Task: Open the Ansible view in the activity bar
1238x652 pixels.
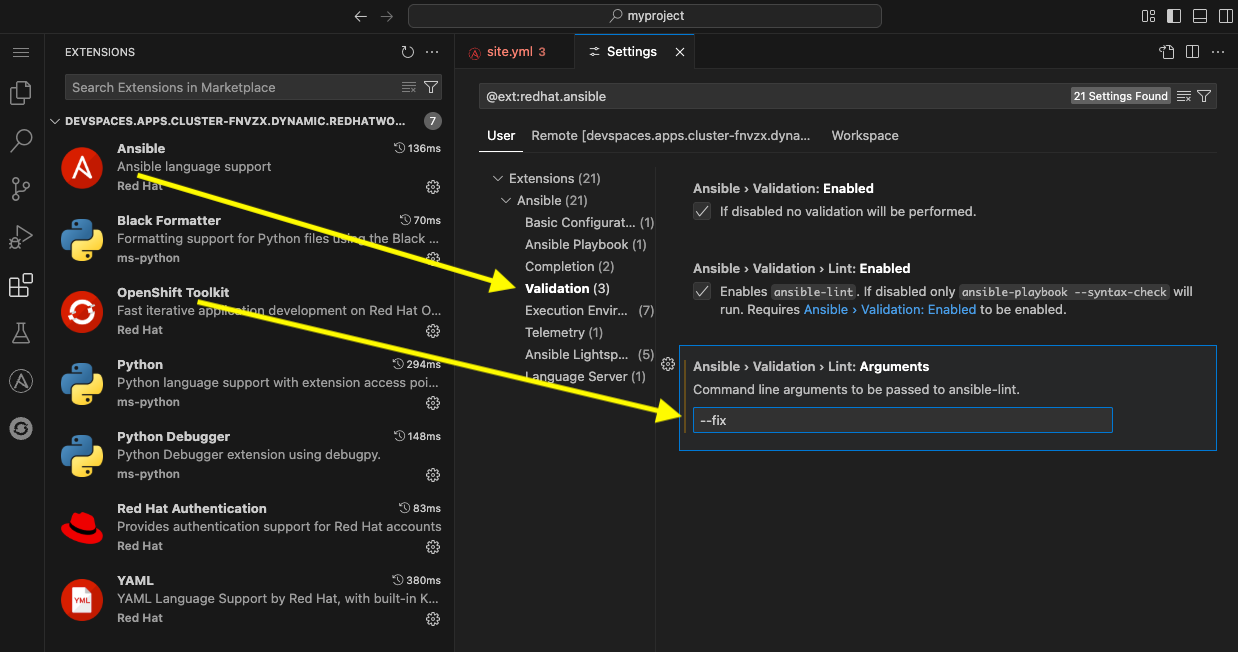Action: coord(21,380)
